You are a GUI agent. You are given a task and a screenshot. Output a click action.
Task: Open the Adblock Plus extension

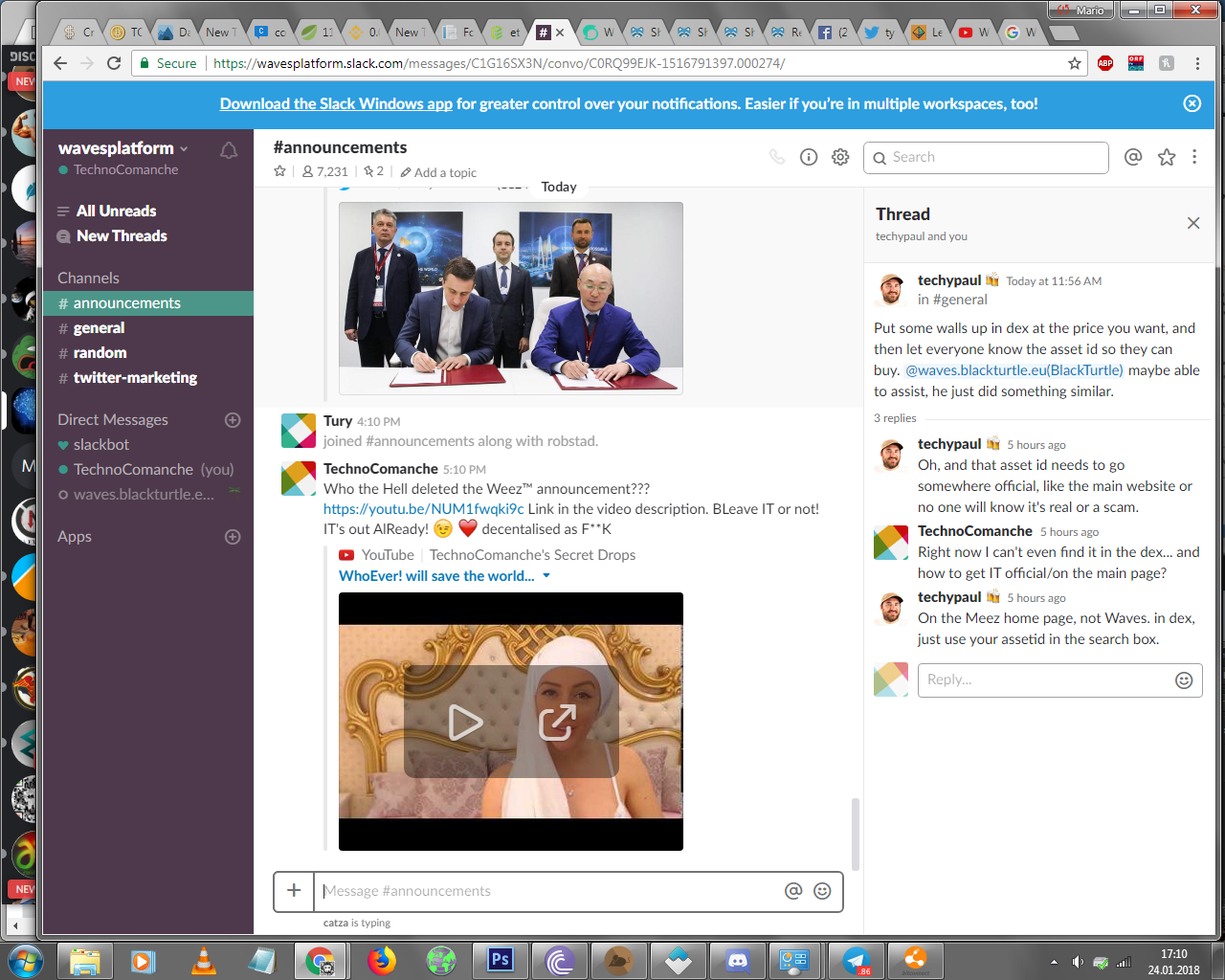coord(1105,63)
